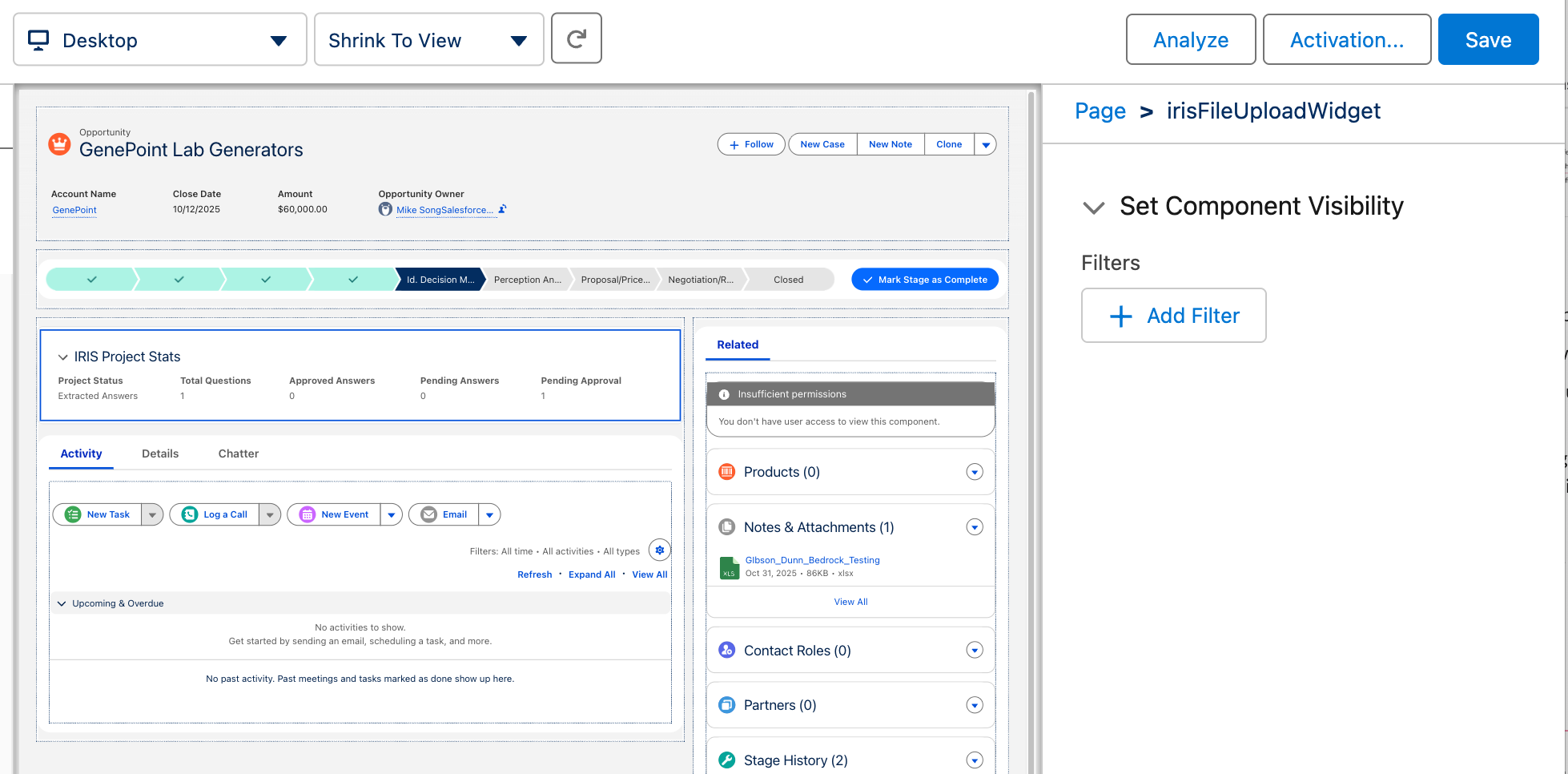1568x774 pixels.
Task: Add a visibility filter
Action: 1174,316
